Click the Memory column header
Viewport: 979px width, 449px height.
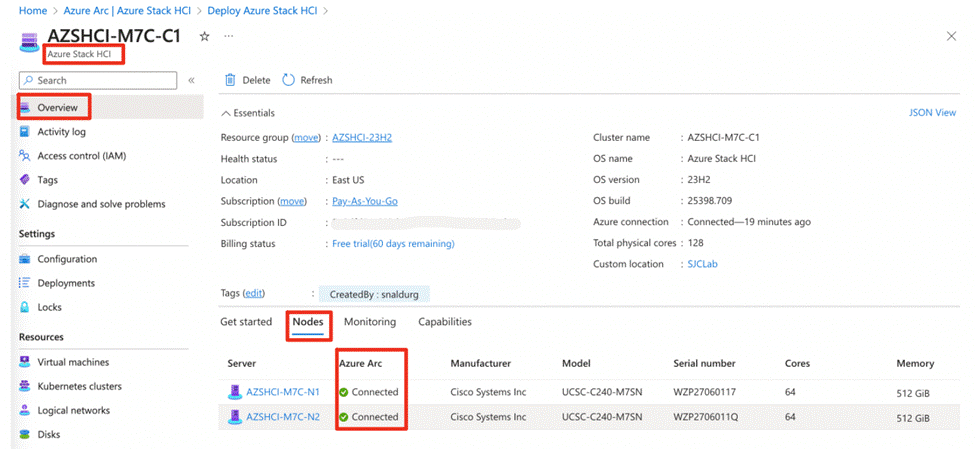pyautogui.click(x=915, y=363)
